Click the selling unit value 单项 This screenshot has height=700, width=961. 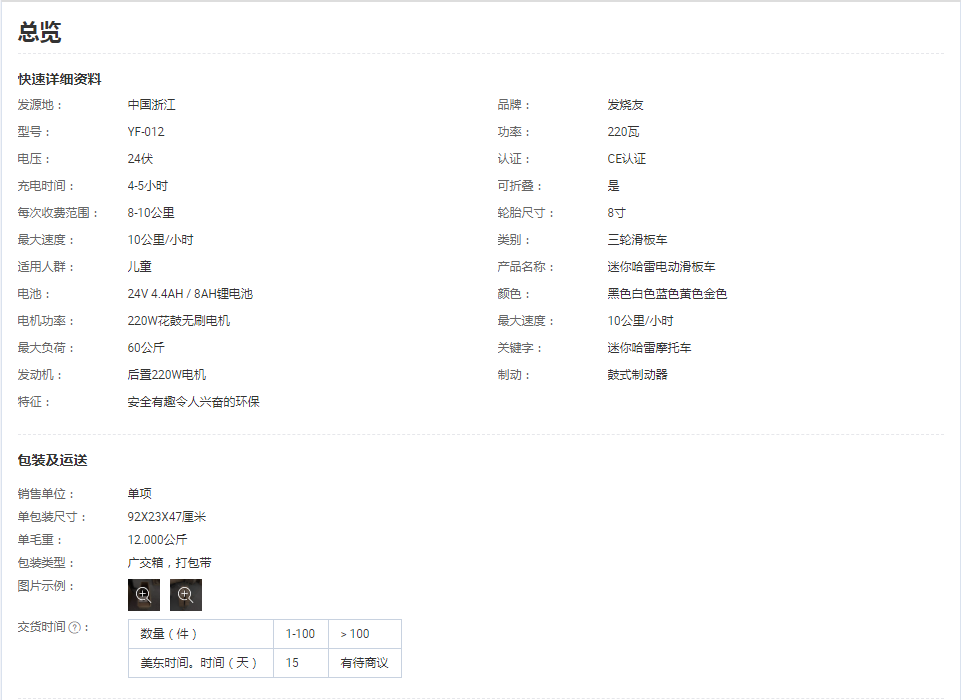pos(140,493)
